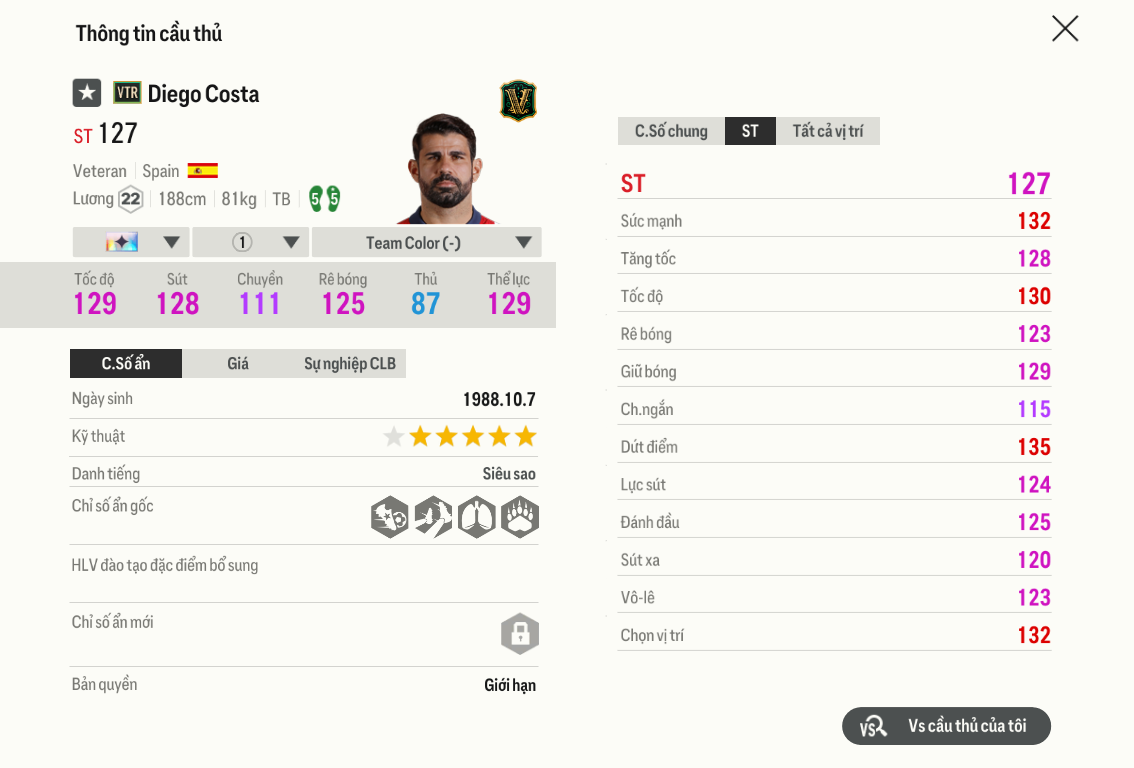The width and height of the screenshot is (1134, 768).
Task: Click the Spain flag icon
Action: pos(203,170)
